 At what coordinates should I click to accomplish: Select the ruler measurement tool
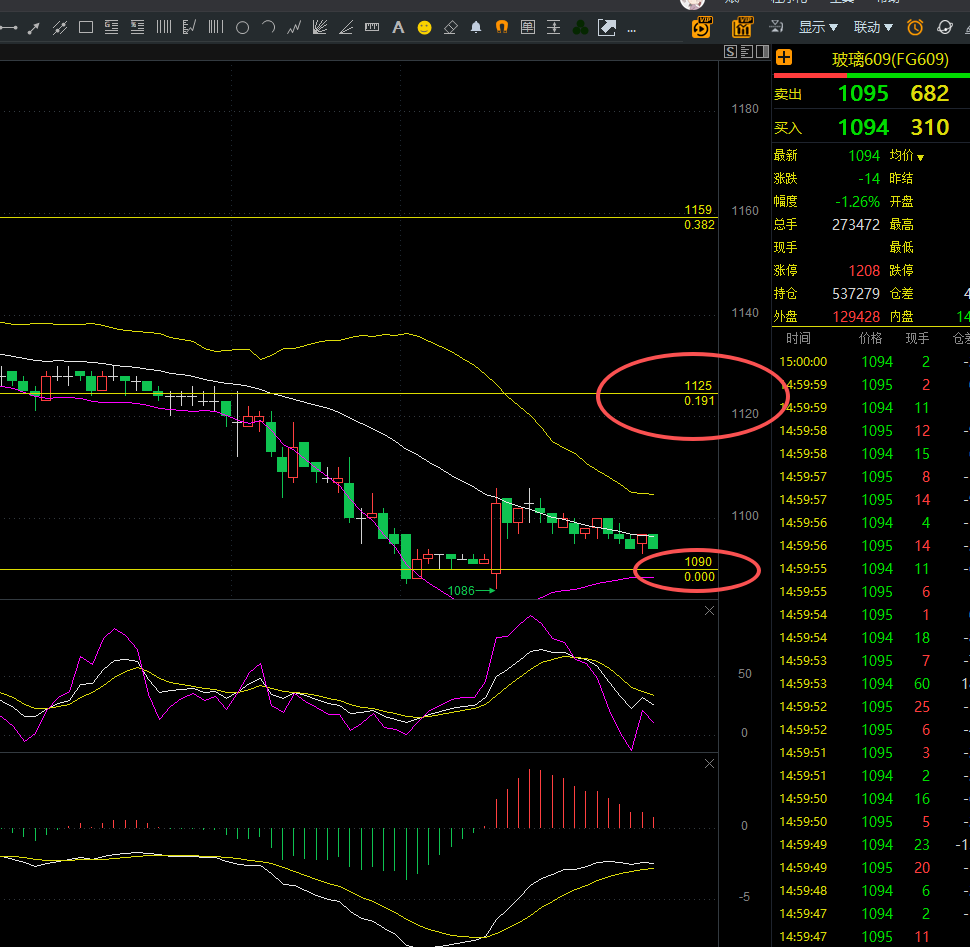pyautogui.click(x=372, y=27)
